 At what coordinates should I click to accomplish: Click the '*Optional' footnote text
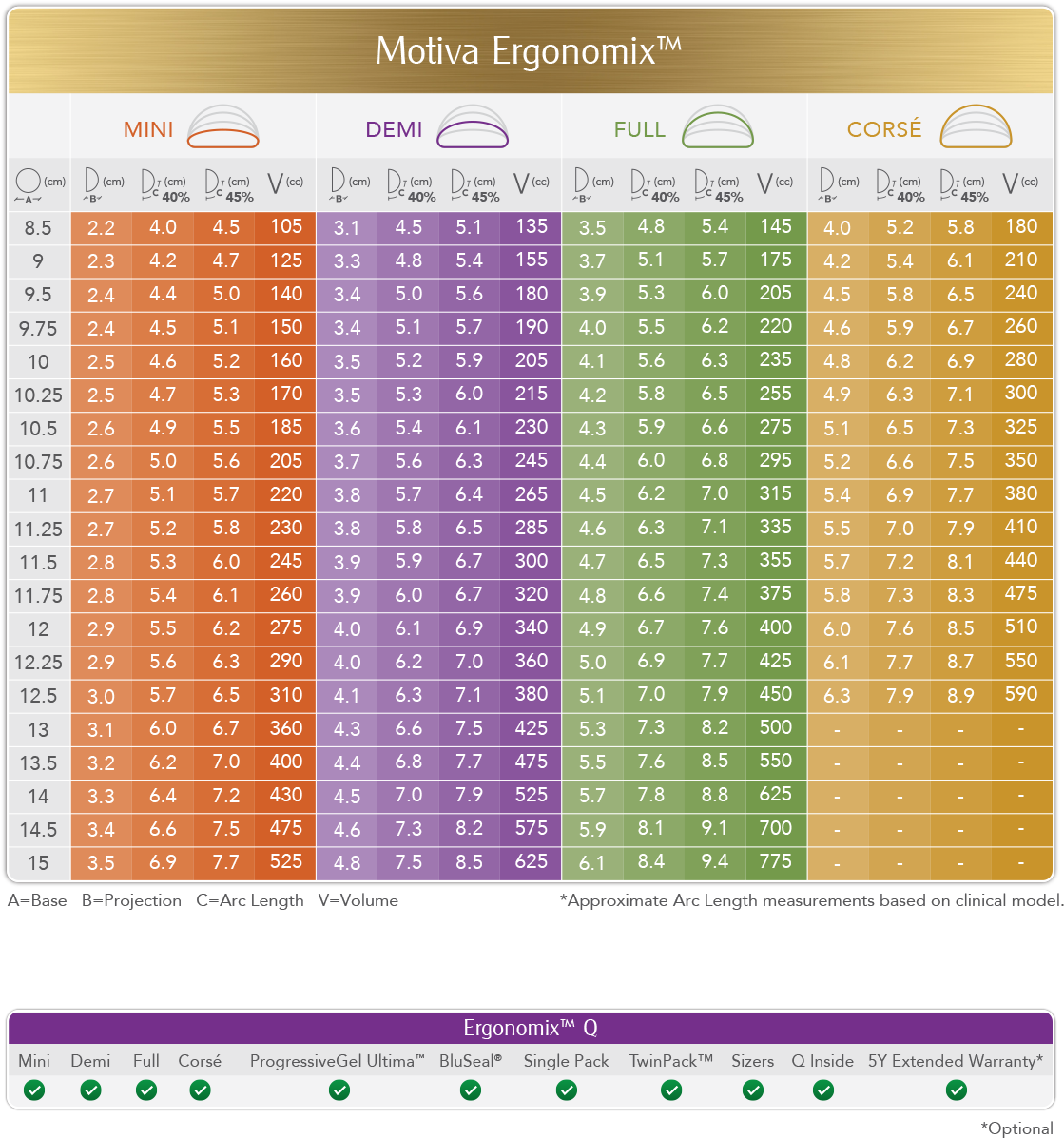point(1016,1128)
